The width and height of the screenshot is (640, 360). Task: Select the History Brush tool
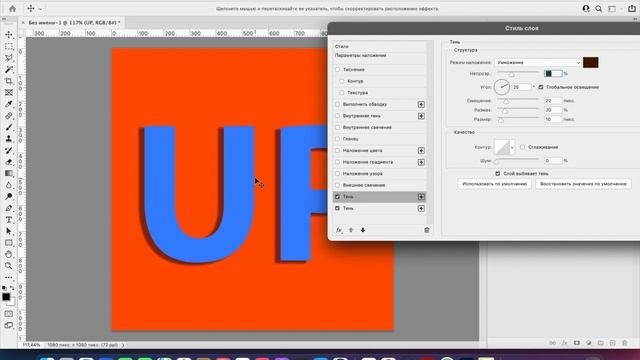(9, 151)
